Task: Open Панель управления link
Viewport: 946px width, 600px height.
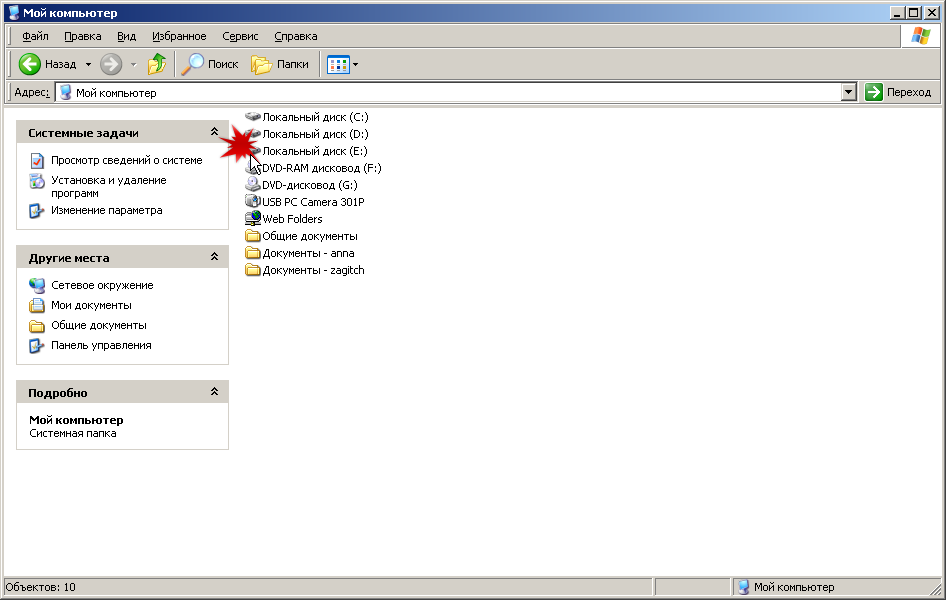Action: [101, 345]
